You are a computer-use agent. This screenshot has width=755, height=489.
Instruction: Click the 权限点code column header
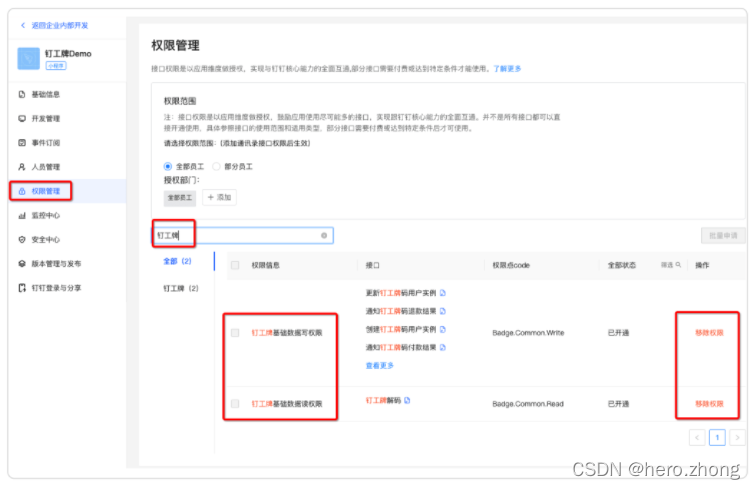[511, 265]
